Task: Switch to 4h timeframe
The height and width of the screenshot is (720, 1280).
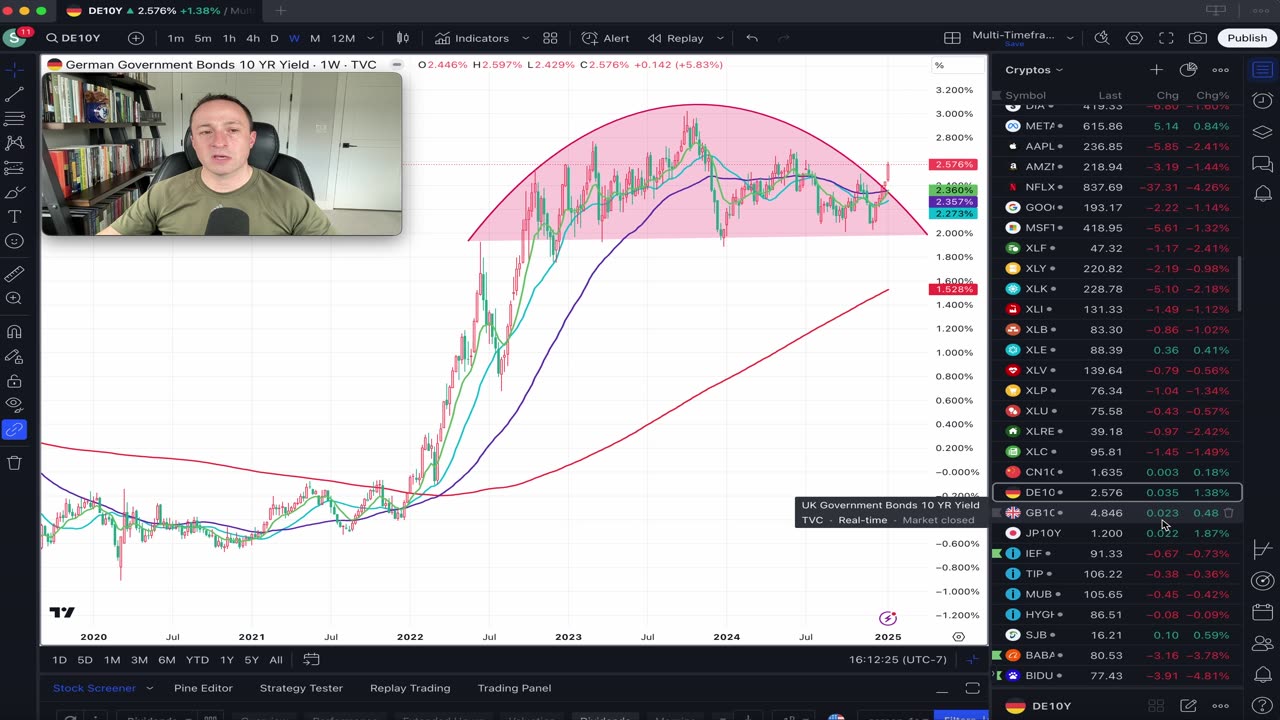Action: pos(253,38)
